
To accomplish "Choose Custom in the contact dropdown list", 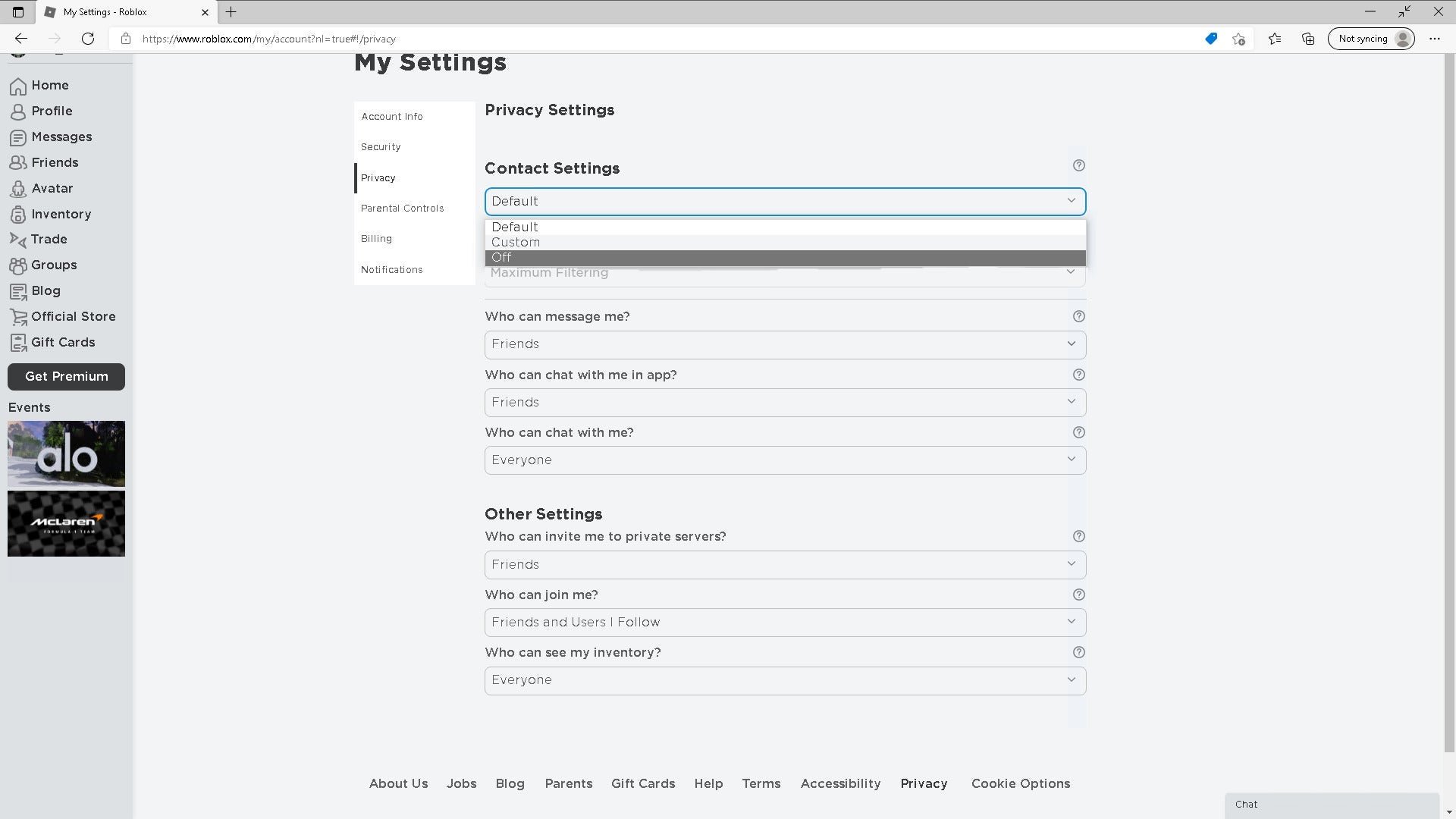I will click(x=785, y=243).
